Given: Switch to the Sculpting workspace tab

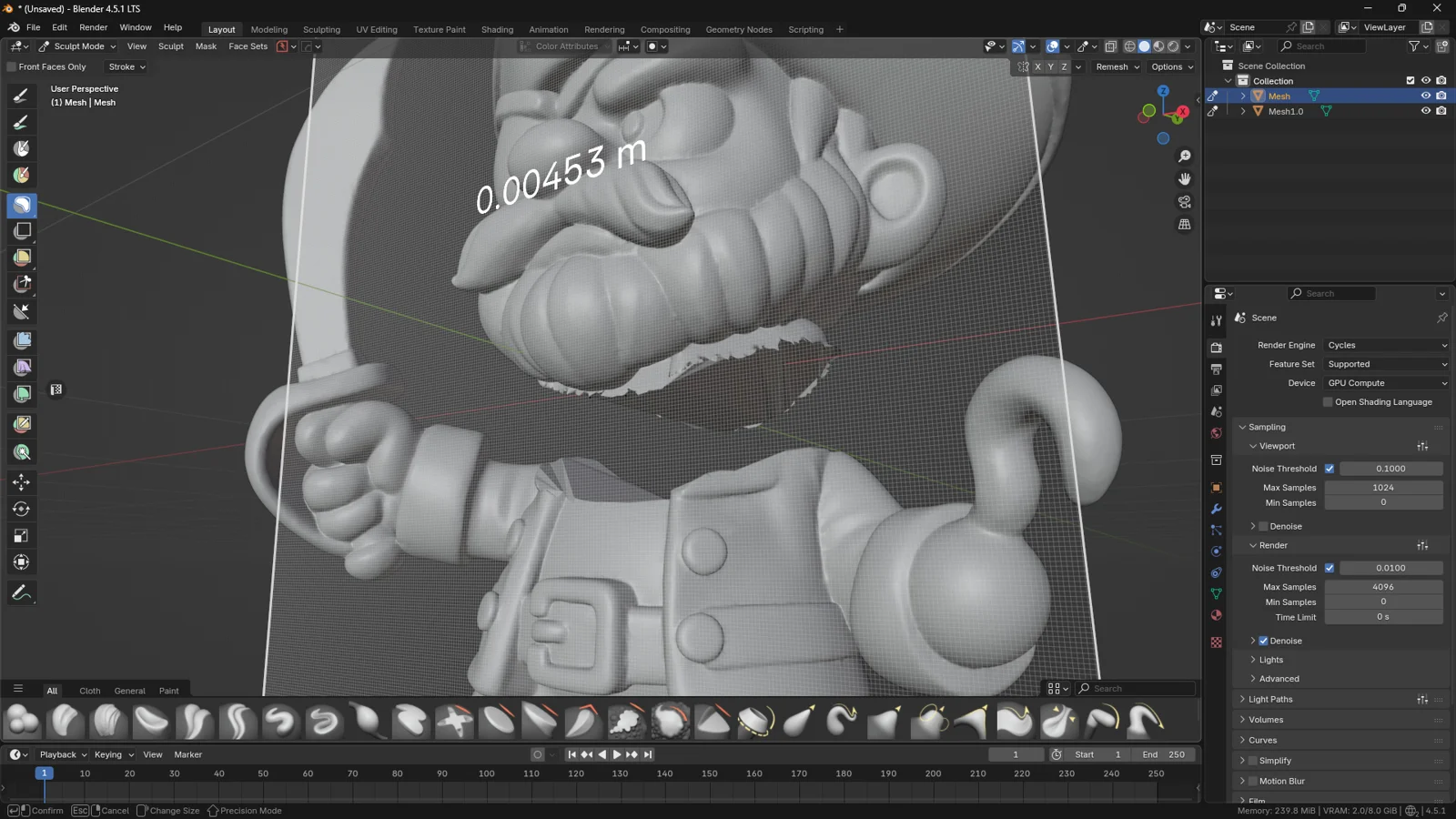Looking at the screenshot, I should click(x=321, y=29).
